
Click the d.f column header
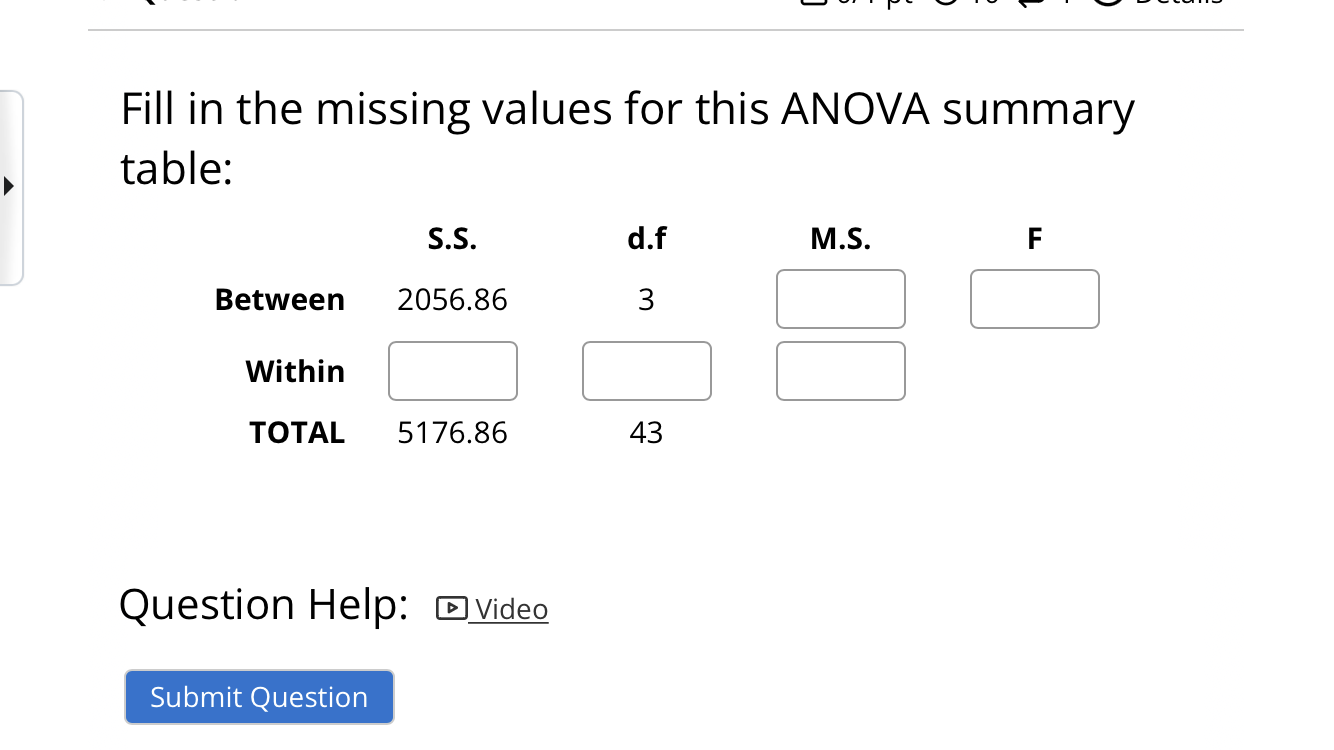tap(646, 239)
